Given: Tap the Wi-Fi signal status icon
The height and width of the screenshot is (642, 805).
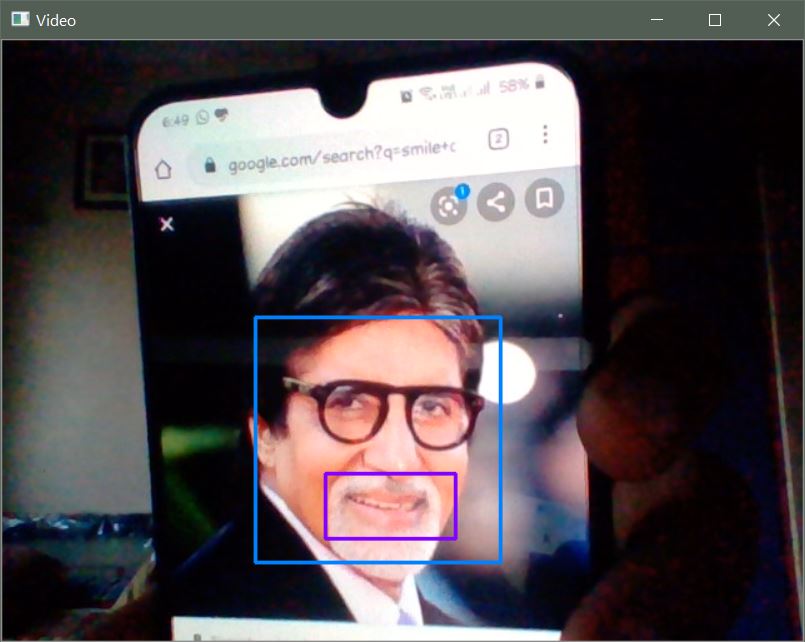Looking at the screenshot, I should pos(426,93).
